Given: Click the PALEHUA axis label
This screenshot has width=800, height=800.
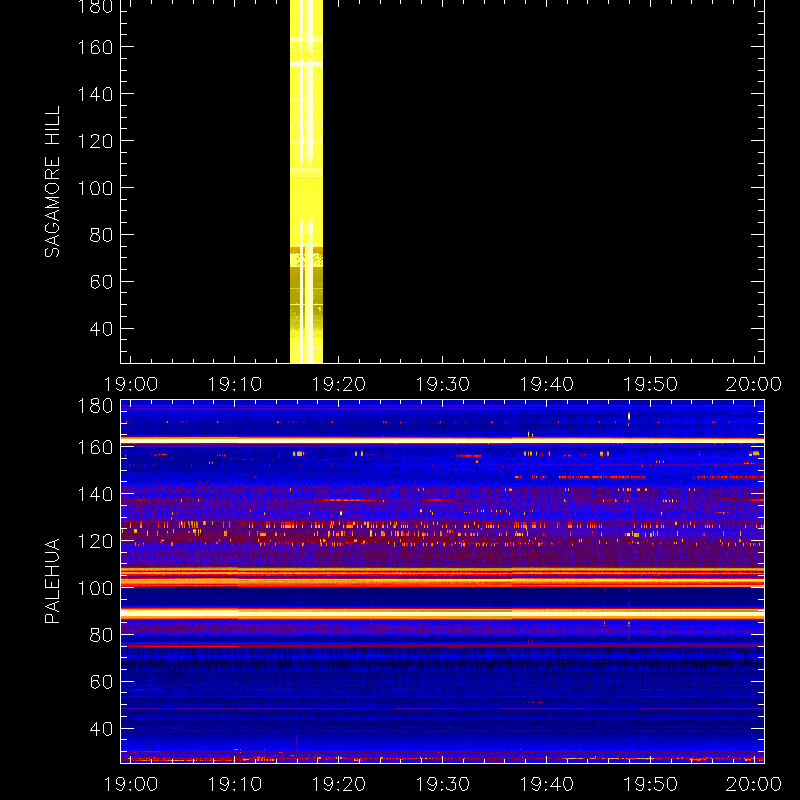Looking at the screenshot, I should pyautogui.click(x=52, y=581).
